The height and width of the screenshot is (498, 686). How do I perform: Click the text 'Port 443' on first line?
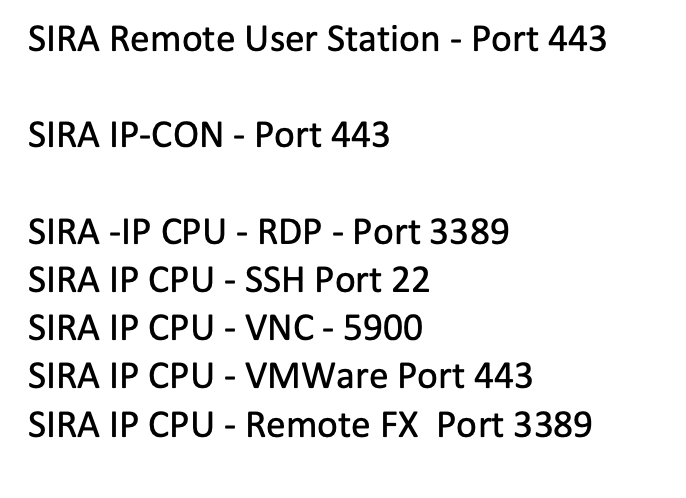tap(539, 39)
